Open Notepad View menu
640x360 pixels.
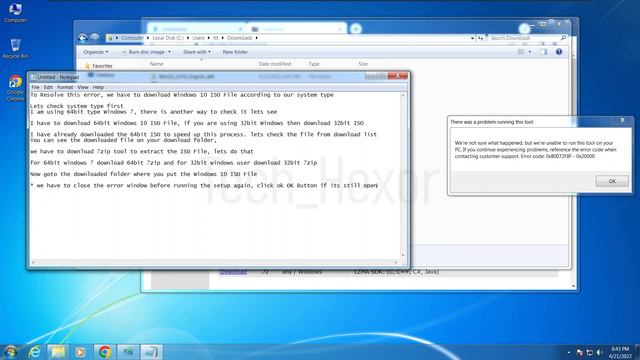click(83, 87)
